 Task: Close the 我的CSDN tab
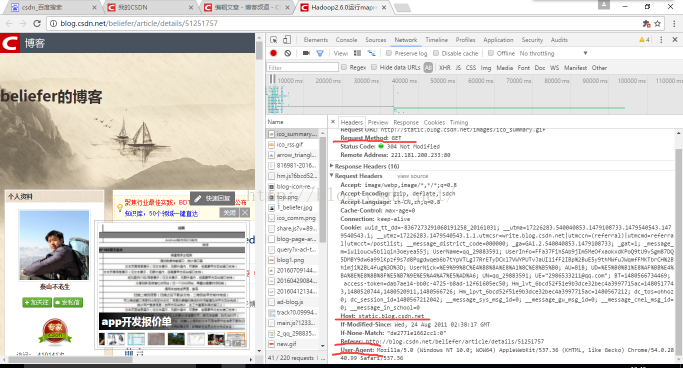[191, 7]
